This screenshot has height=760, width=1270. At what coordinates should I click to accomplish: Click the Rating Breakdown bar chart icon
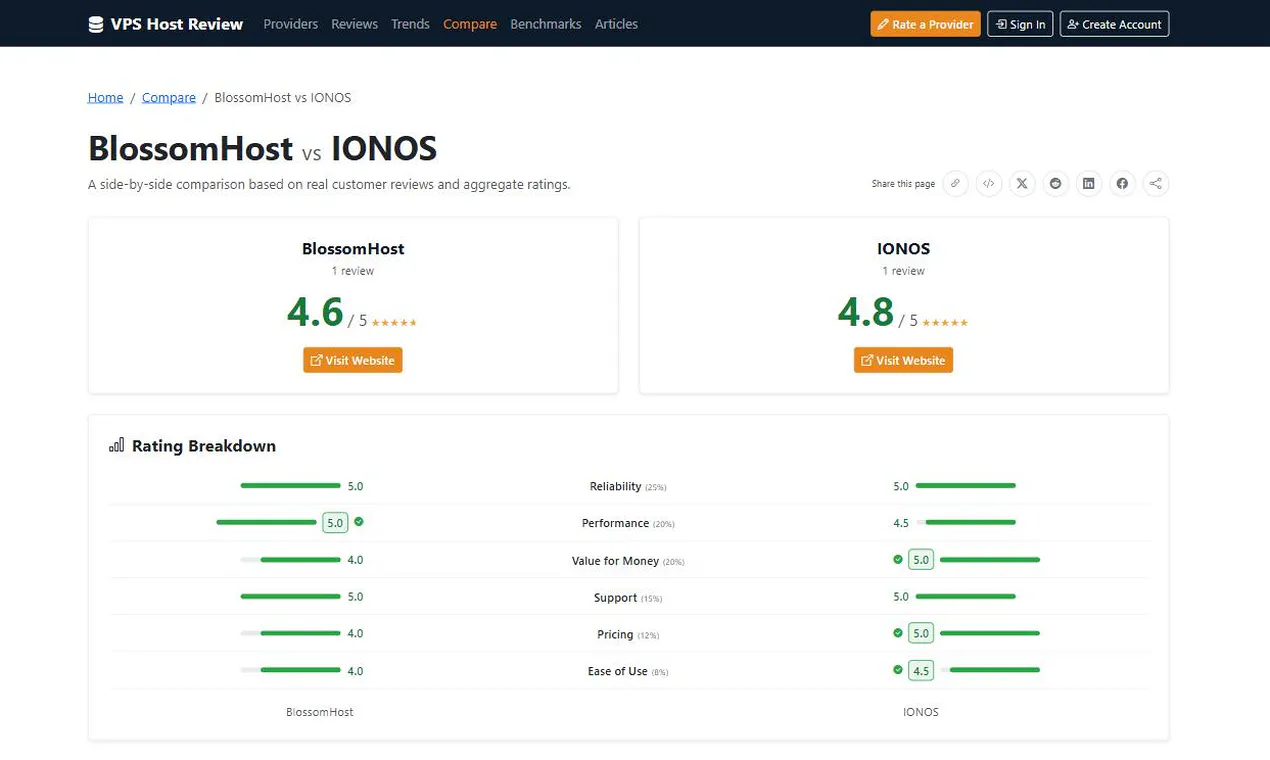pos(117,445)
